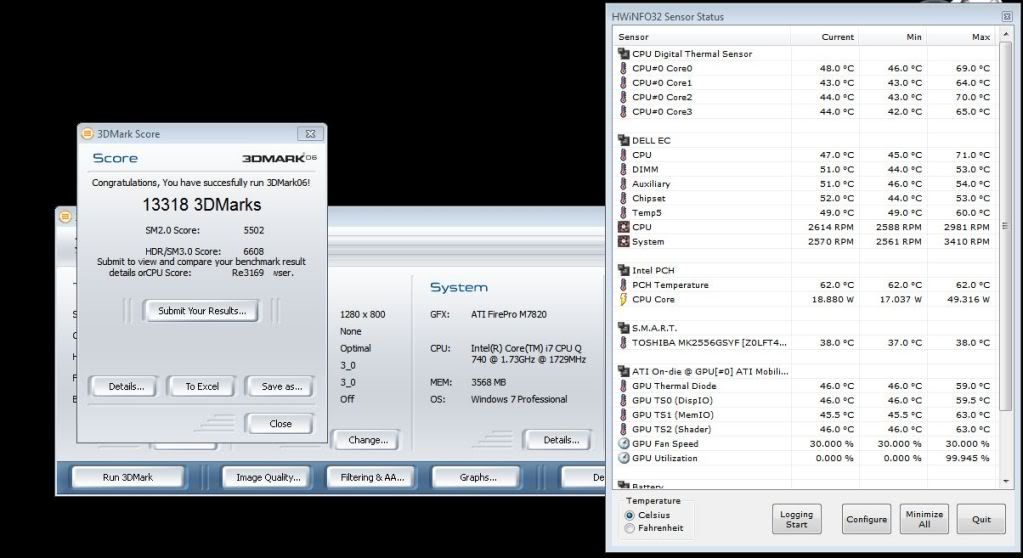Open Image Quality... settings
Screen dimensions: 1023x558
[x=268, y=477]
